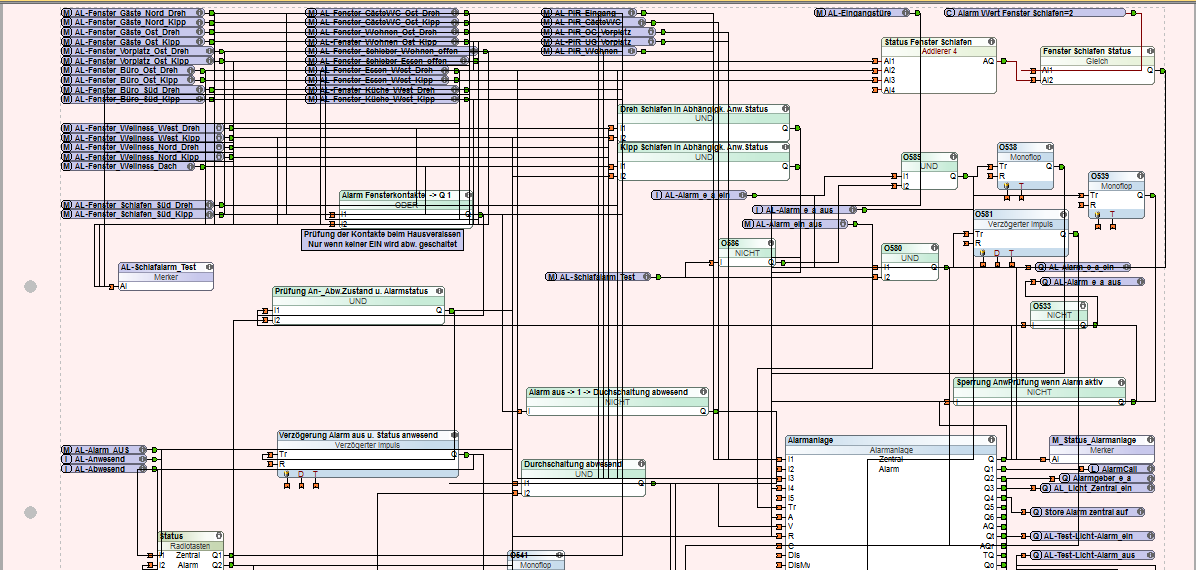Click info icon on O580 UND block
Viewport: 1196px width, 570px height.
point(932,248)
